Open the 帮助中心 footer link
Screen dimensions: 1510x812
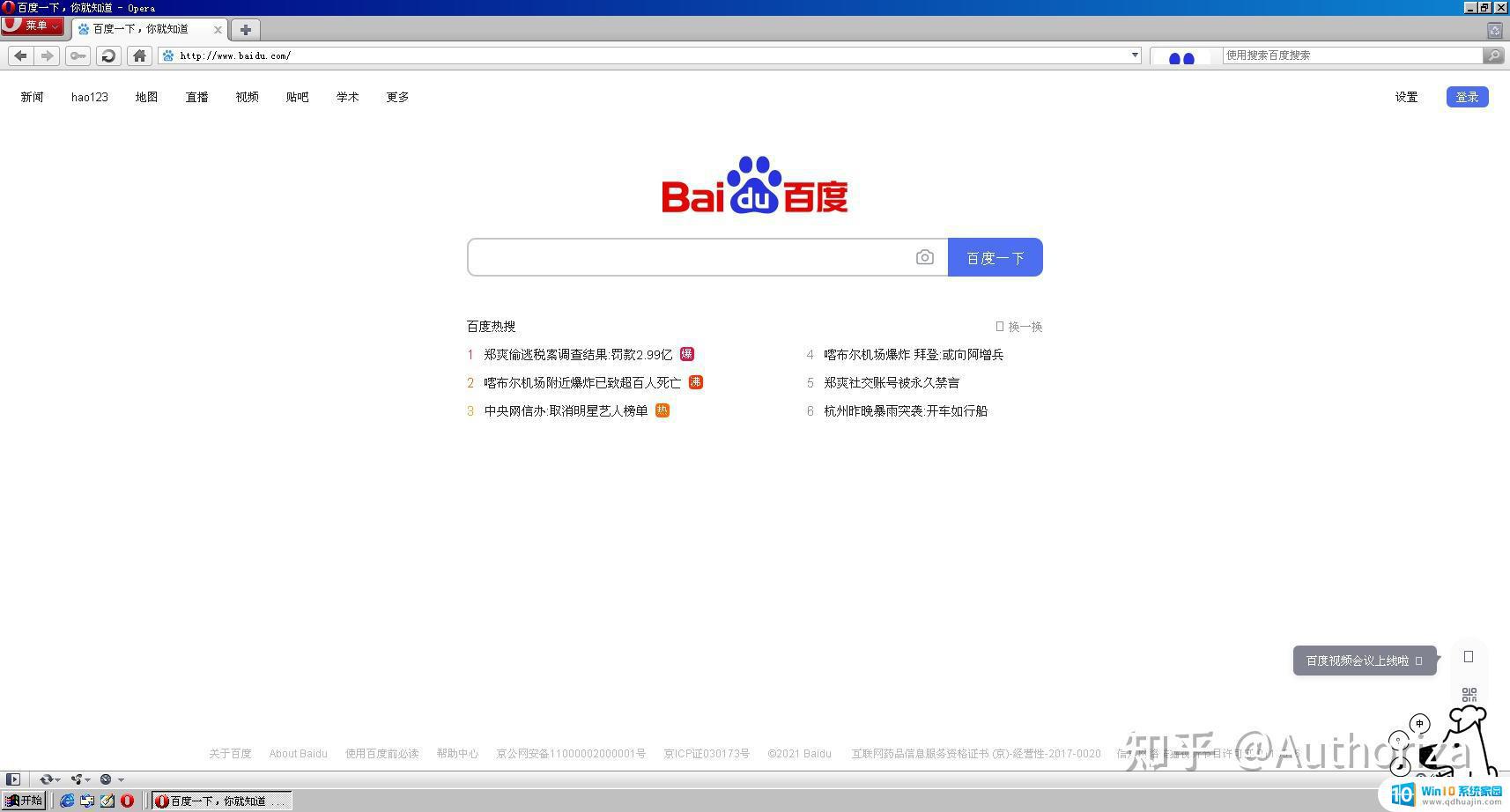pos(457,754)
